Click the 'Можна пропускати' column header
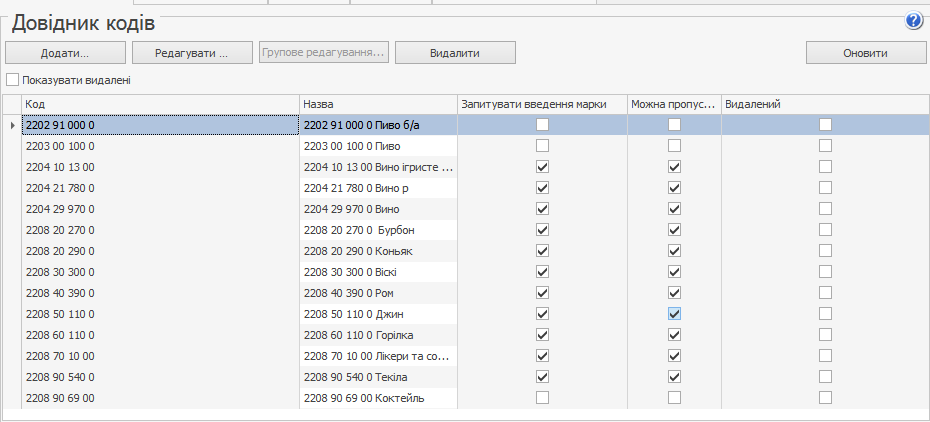Viewport: 930px width, 422px height. click(x=673, y=104)
